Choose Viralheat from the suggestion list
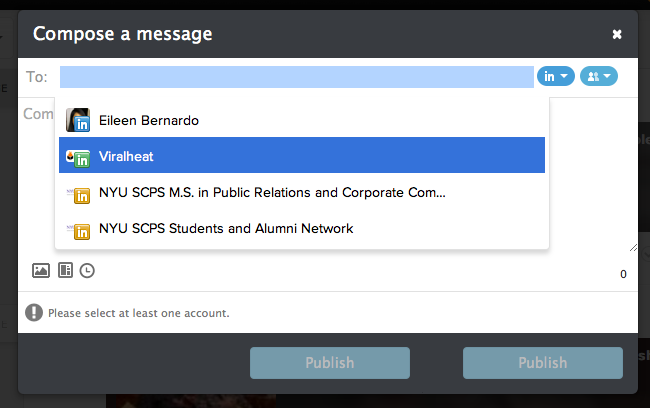Image resolution: width=650 pixels, height=408 pixels. pos(126,157)
